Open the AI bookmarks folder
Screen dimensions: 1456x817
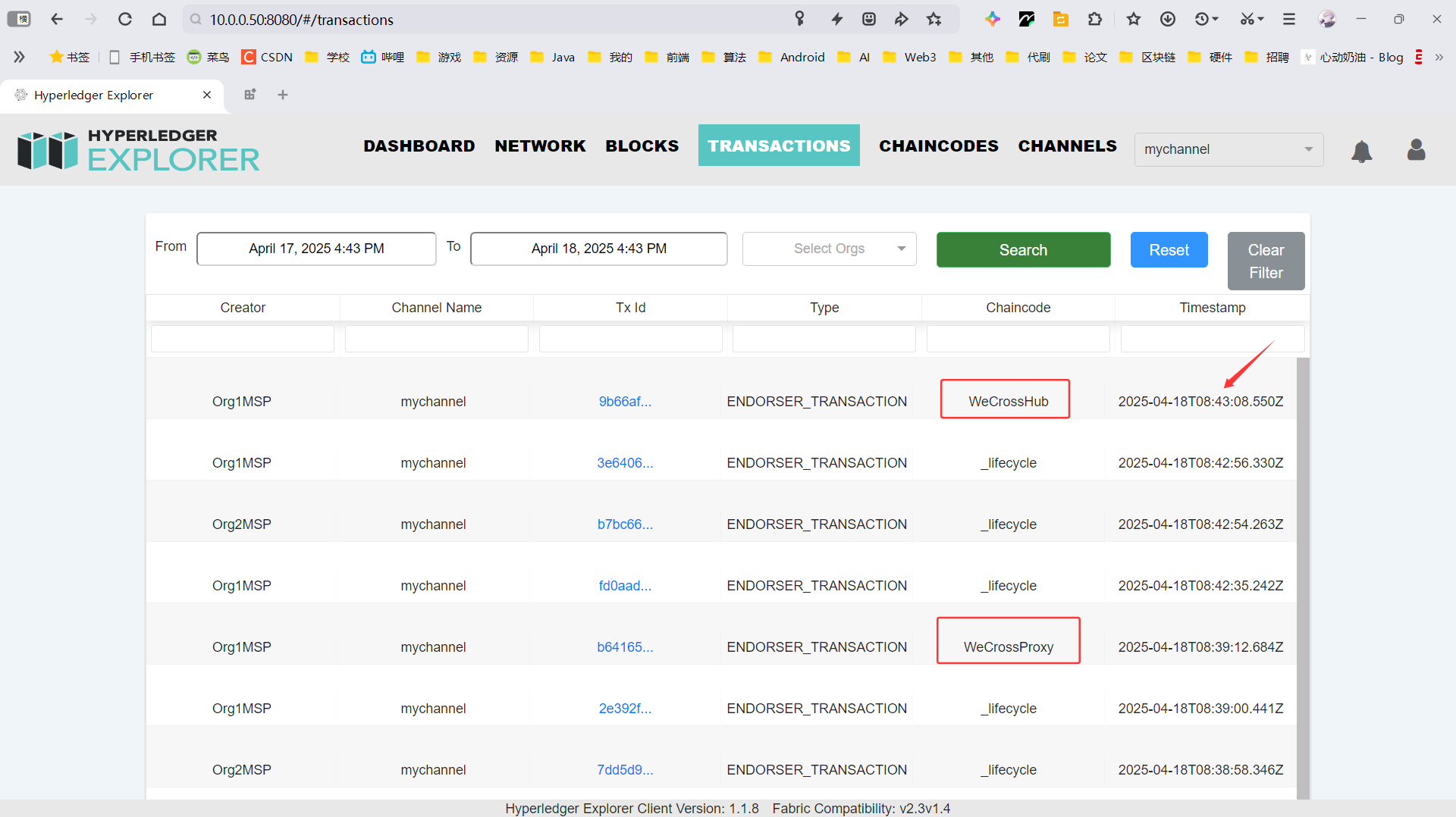[x=854, y=57]
